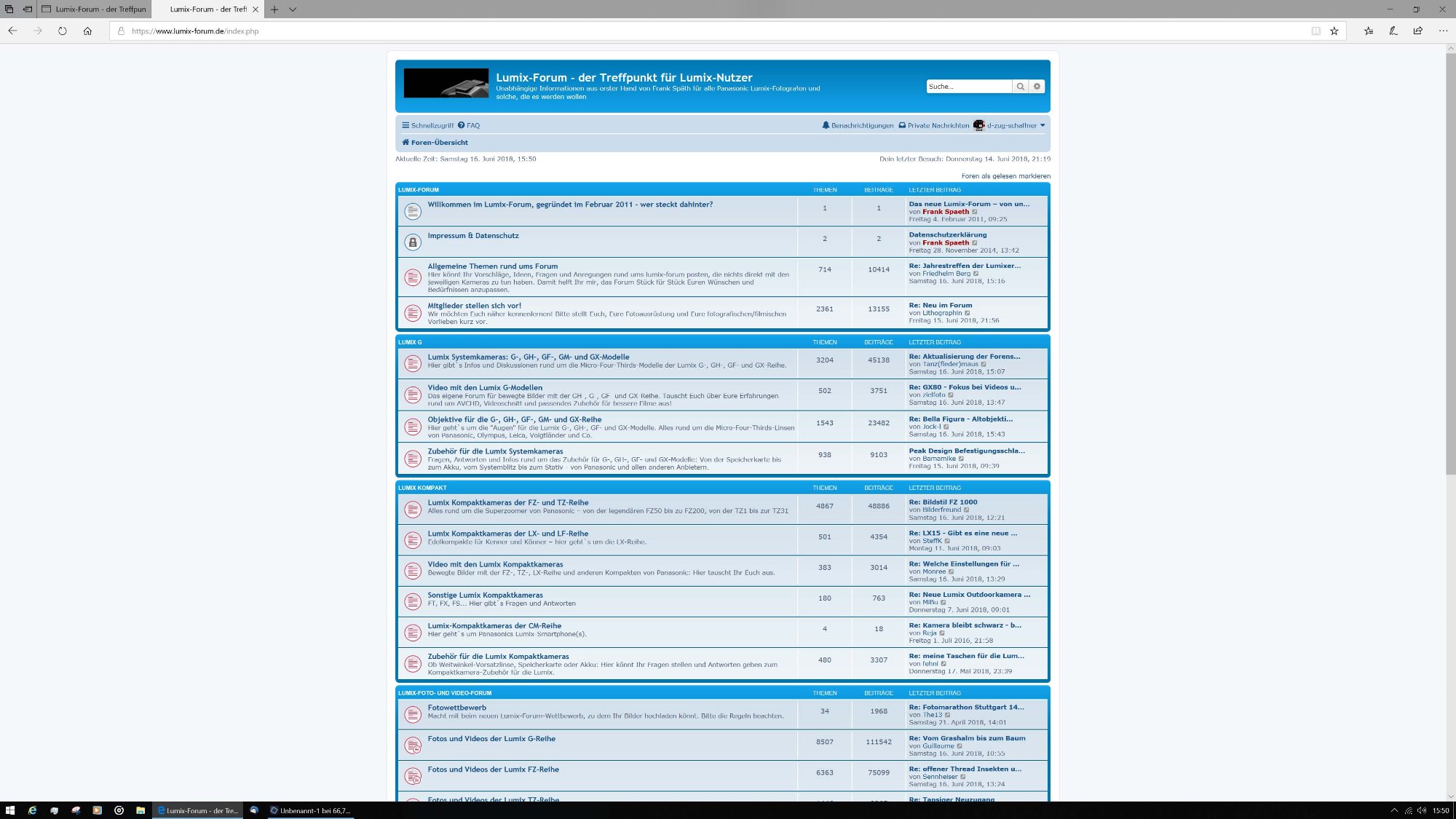This screenshot has width=1456, height=819.
Task: Open Lumix Systemkameras G-, GH-, GF- forum
Action: [529, 357]
